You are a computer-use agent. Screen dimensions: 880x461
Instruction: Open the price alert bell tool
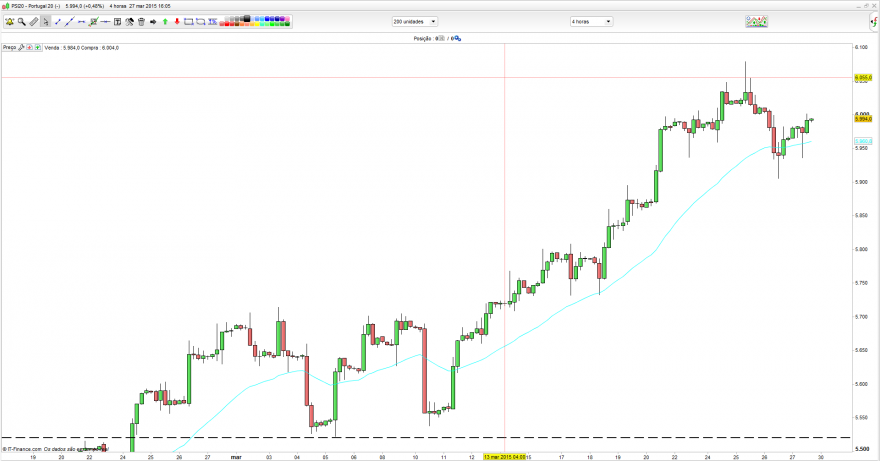tap(10, 22)
